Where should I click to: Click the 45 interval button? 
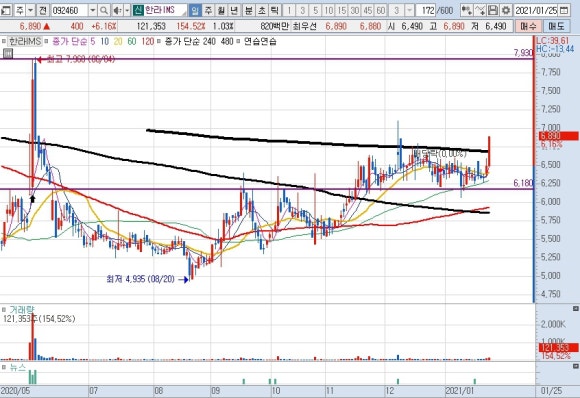click(x=367, y=10)
